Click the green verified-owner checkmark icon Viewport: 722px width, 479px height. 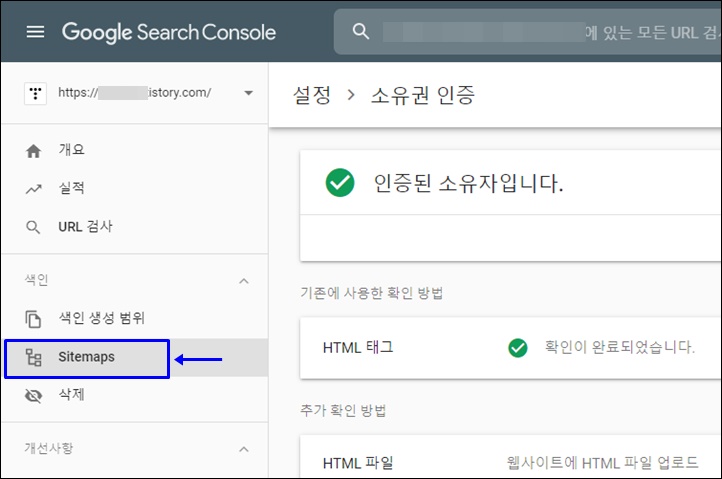(x=340, y=182)
